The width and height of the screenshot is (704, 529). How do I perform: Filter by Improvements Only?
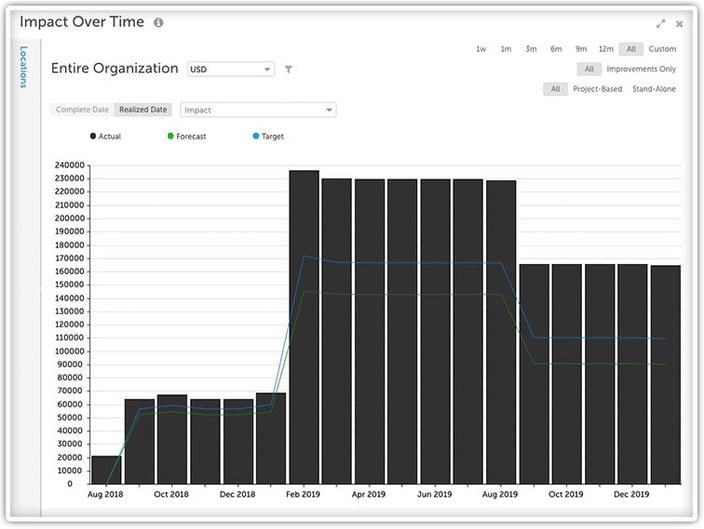pyautogui.click(x=641, y=69)
